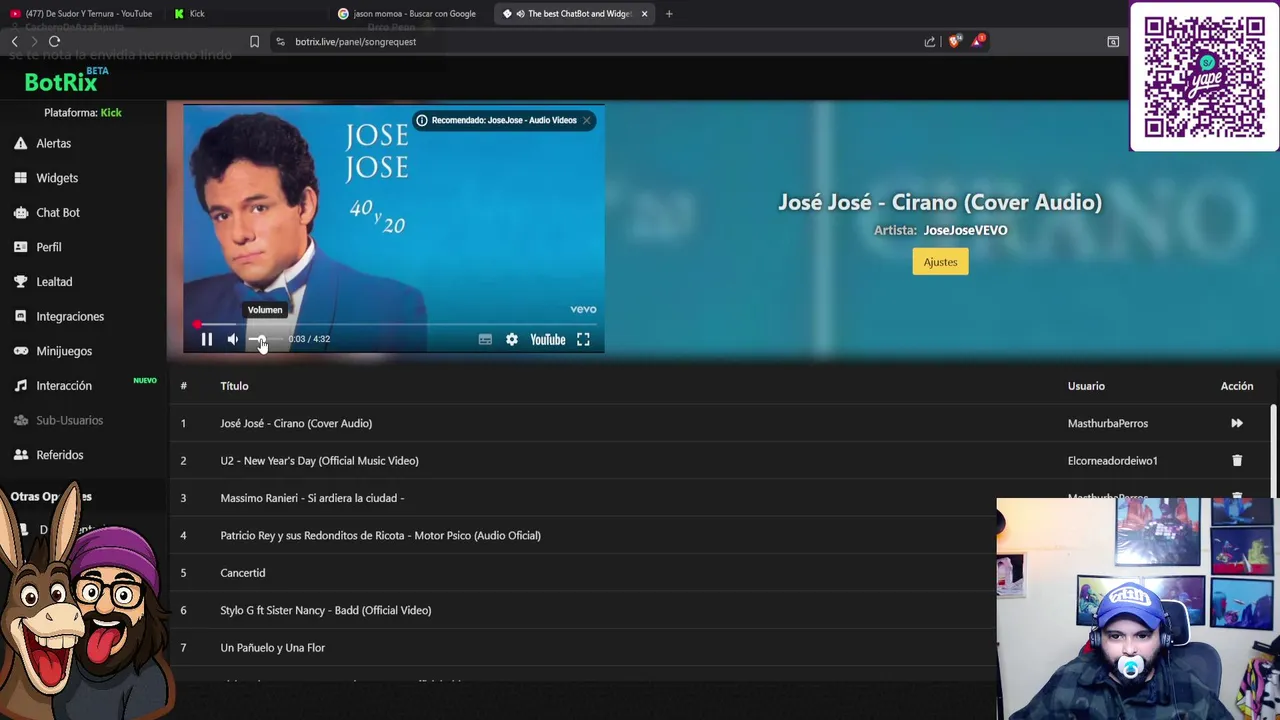Select U2 - New Year's Day row title
Viewport: 1280px width, 720px height.
coord(319,461)
